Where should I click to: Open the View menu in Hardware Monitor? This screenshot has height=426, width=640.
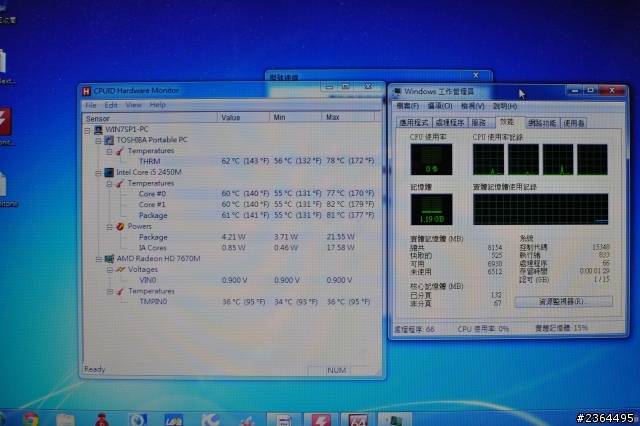(x=133, y=105)
